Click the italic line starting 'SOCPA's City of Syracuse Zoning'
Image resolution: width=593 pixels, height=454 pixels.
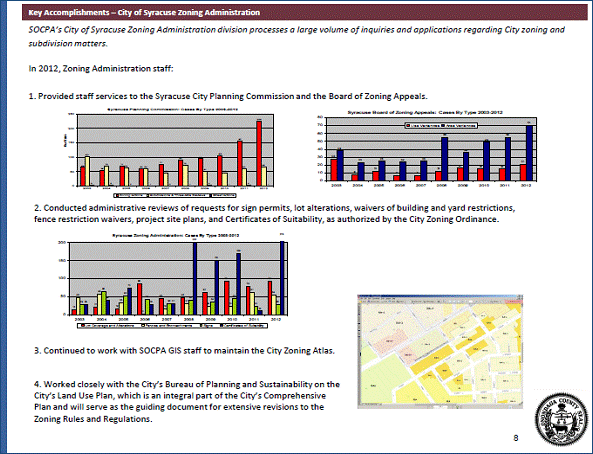297,30
